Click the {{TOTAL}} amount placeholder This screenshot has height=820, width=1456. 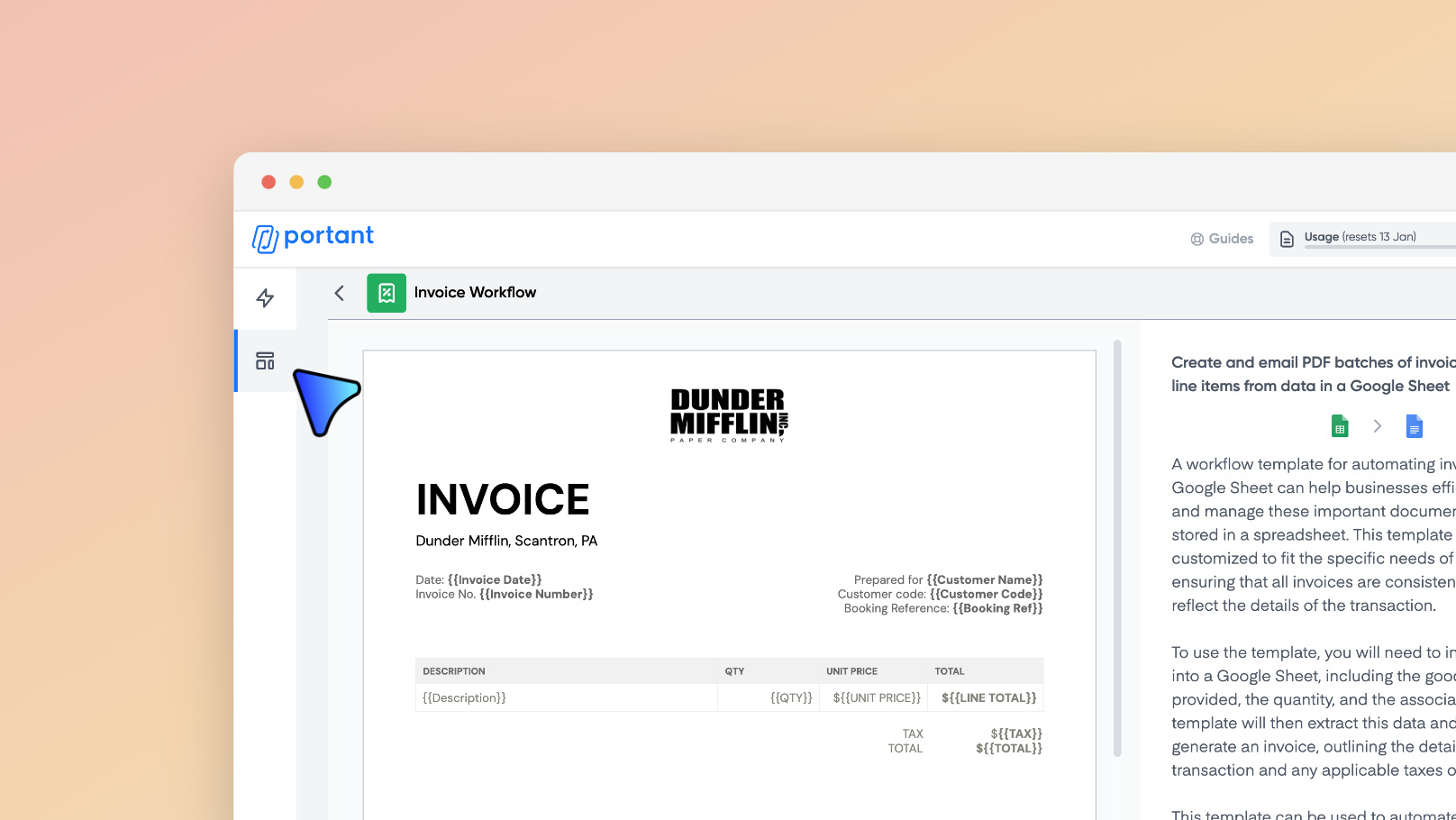(x=1008, y=748)
